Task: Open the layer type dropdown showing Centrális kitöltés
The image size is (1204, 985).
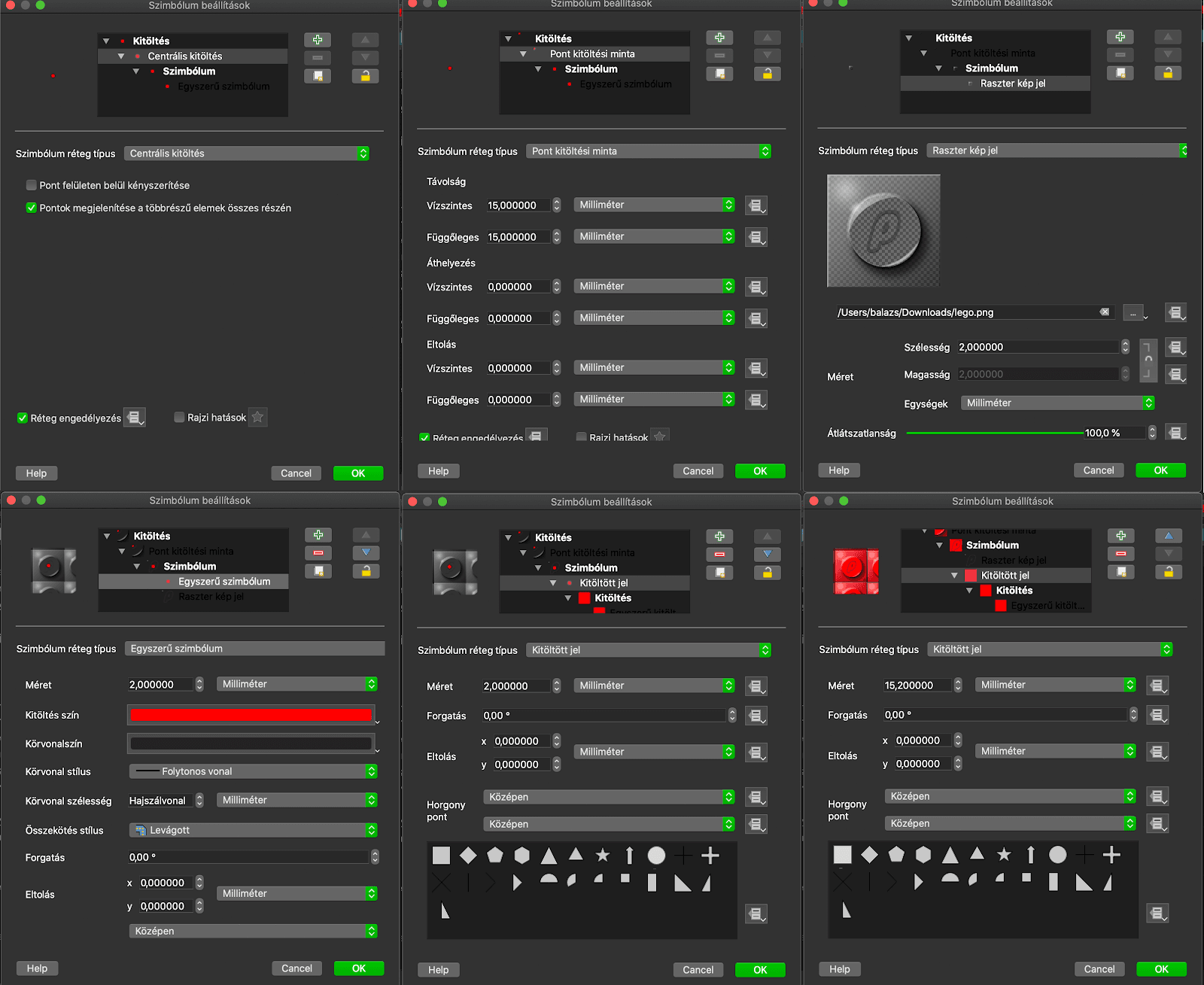Action: (247, 154)
